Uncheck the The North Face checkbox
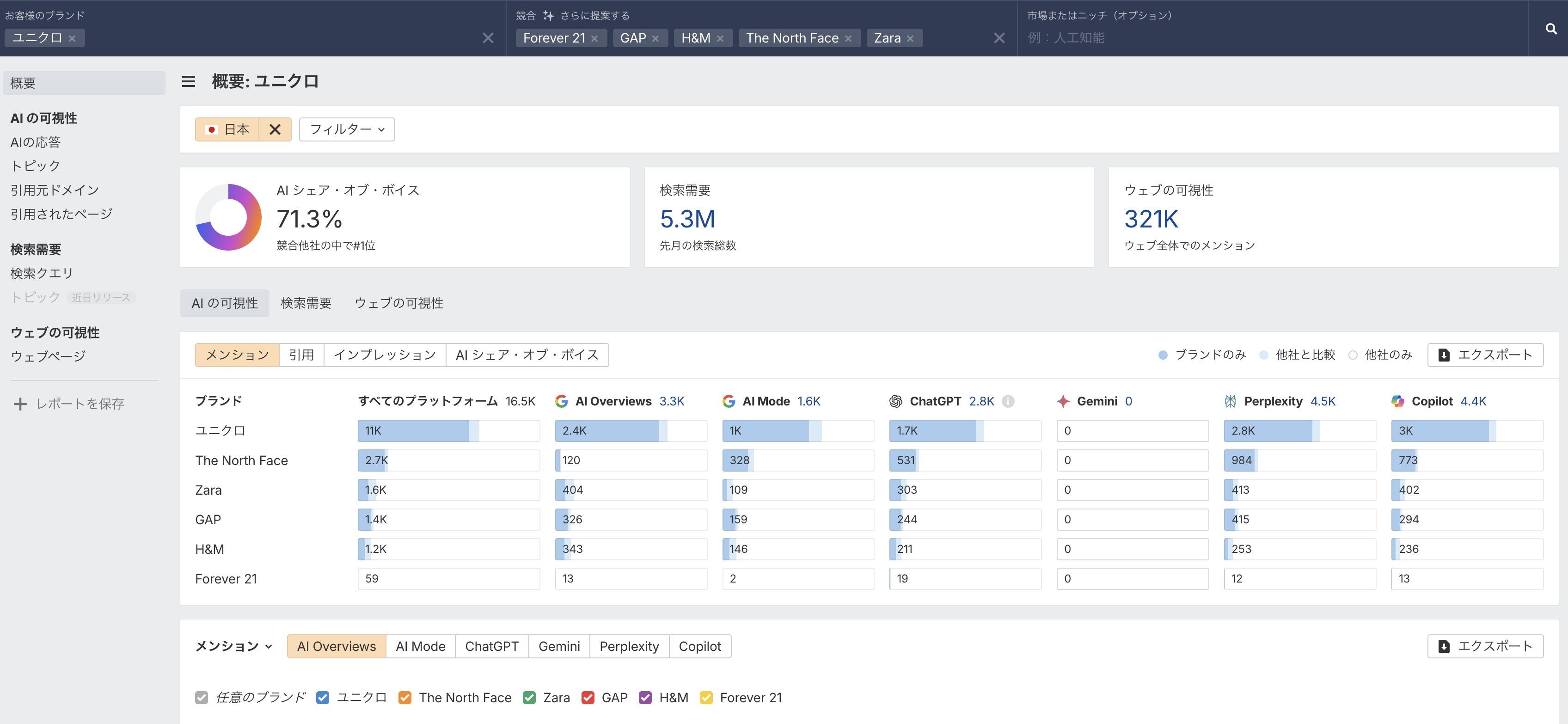Viewport: 1568px width, 724px height. [x=405, y=698]
